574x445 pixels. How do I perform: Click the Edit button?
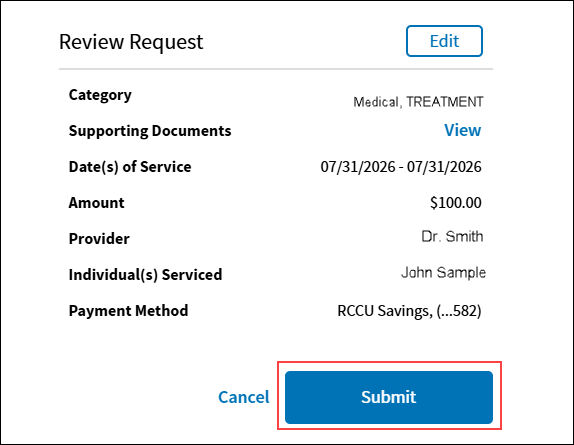pos(444,41)
